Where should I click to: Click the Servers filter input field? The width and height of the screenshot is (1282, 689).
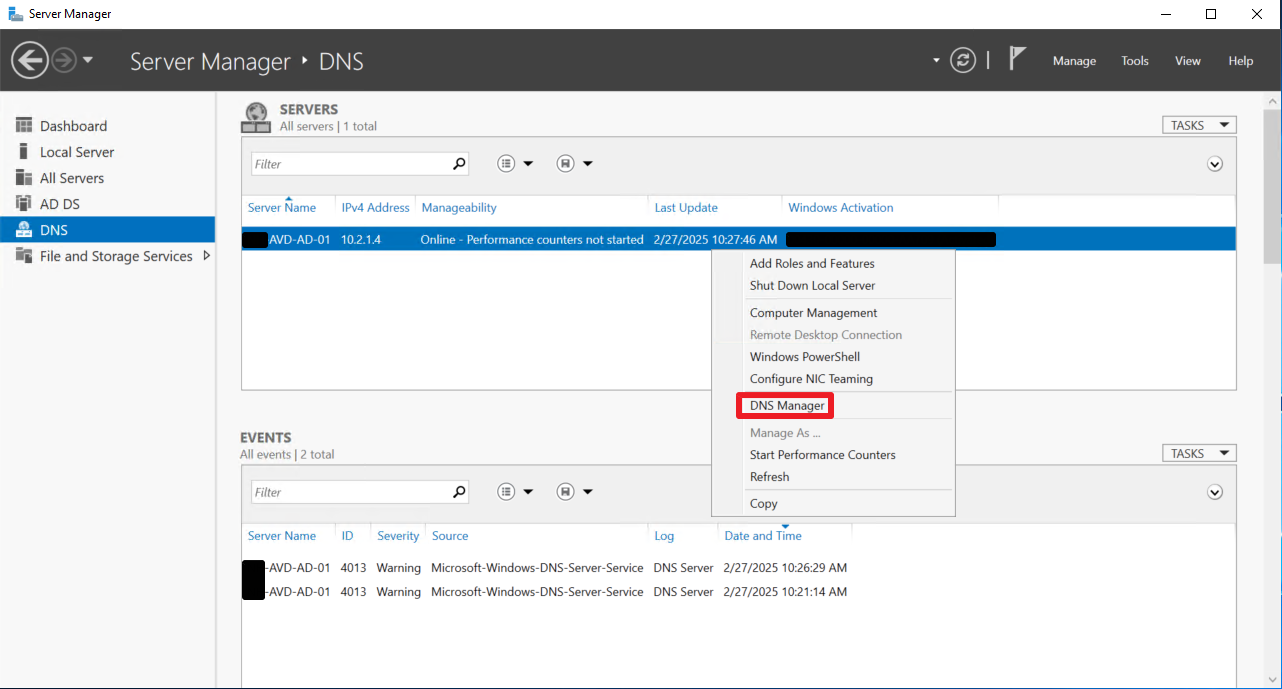click(349, 164)
